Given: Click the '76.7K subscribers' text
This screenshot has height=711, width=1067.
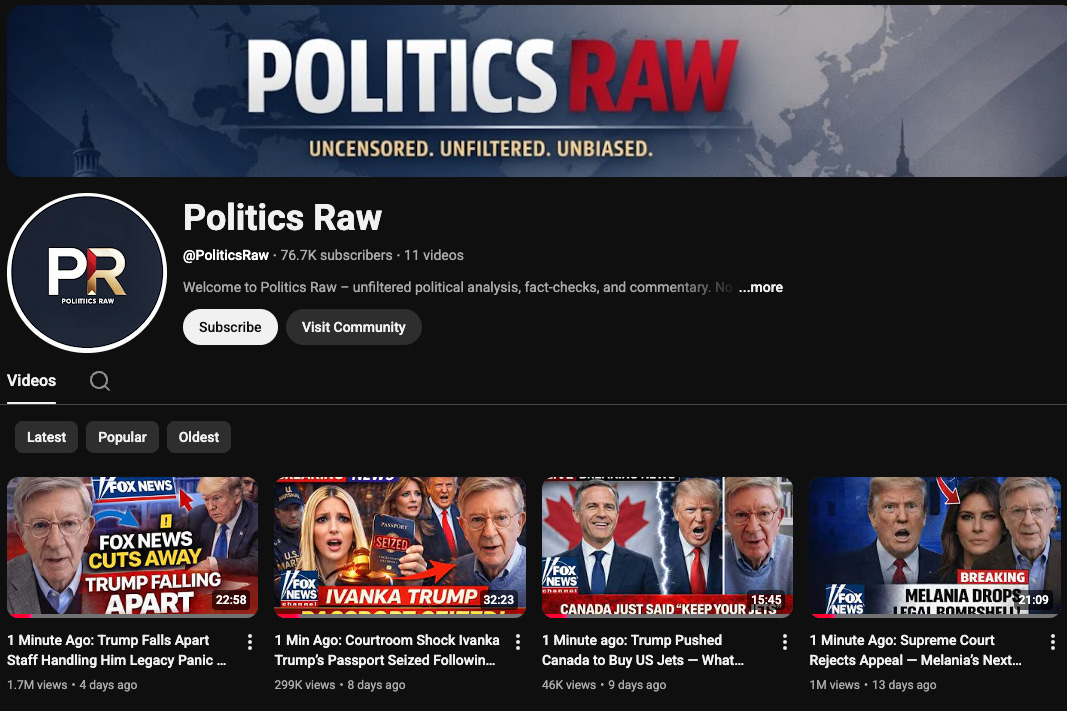Looking at the screenshot, I should (x=336, y=256).
